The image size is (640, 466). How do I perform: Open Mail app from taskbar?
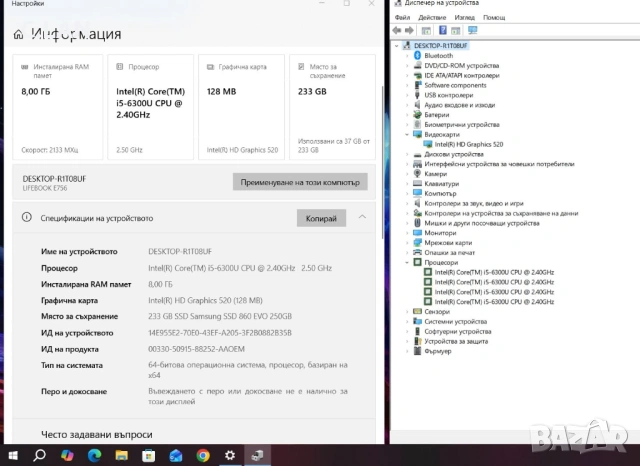(176, 455)
